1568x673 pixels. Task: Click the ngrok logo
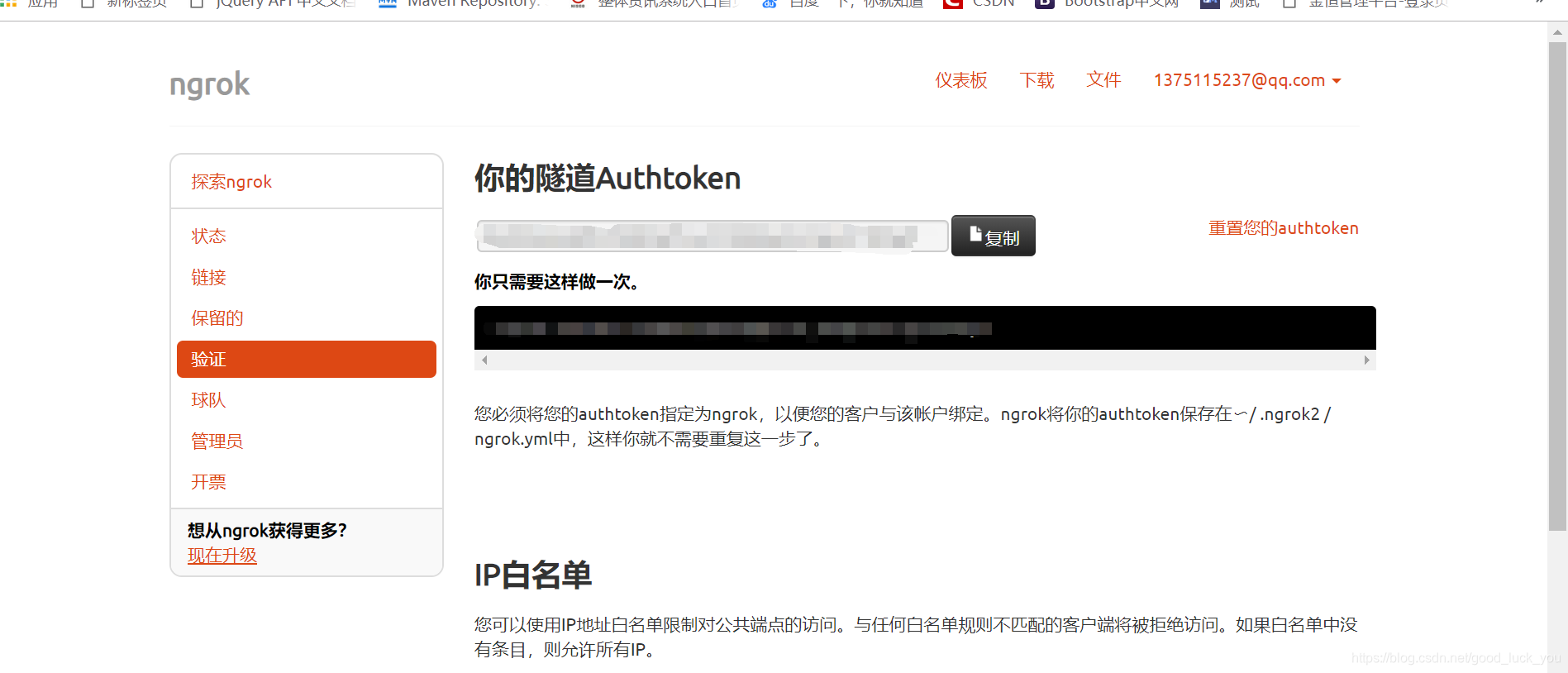tap(209, 84)
